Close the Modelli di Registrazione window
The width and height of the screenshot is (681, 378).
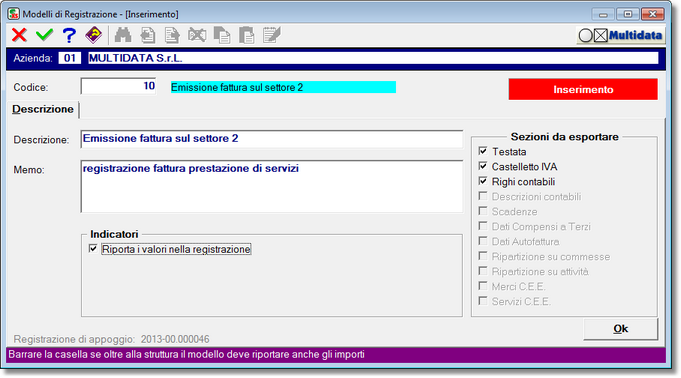point(652,14)
